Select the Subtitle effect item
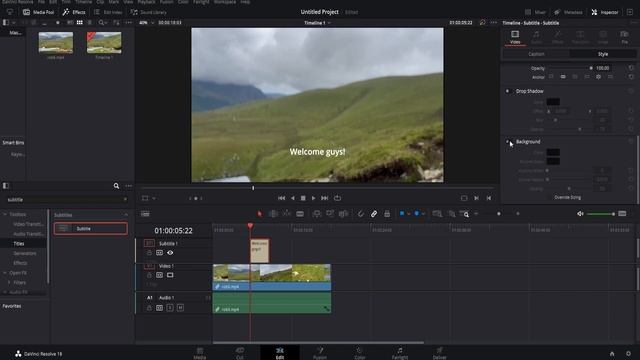Viewport: 640px width, 360px height. [91, 229]
